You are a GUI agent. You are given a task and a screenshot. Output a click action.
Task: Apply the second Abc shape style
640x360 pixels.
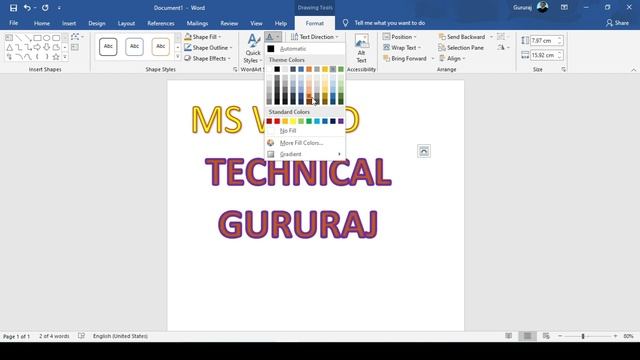click(x=134, y=47)
